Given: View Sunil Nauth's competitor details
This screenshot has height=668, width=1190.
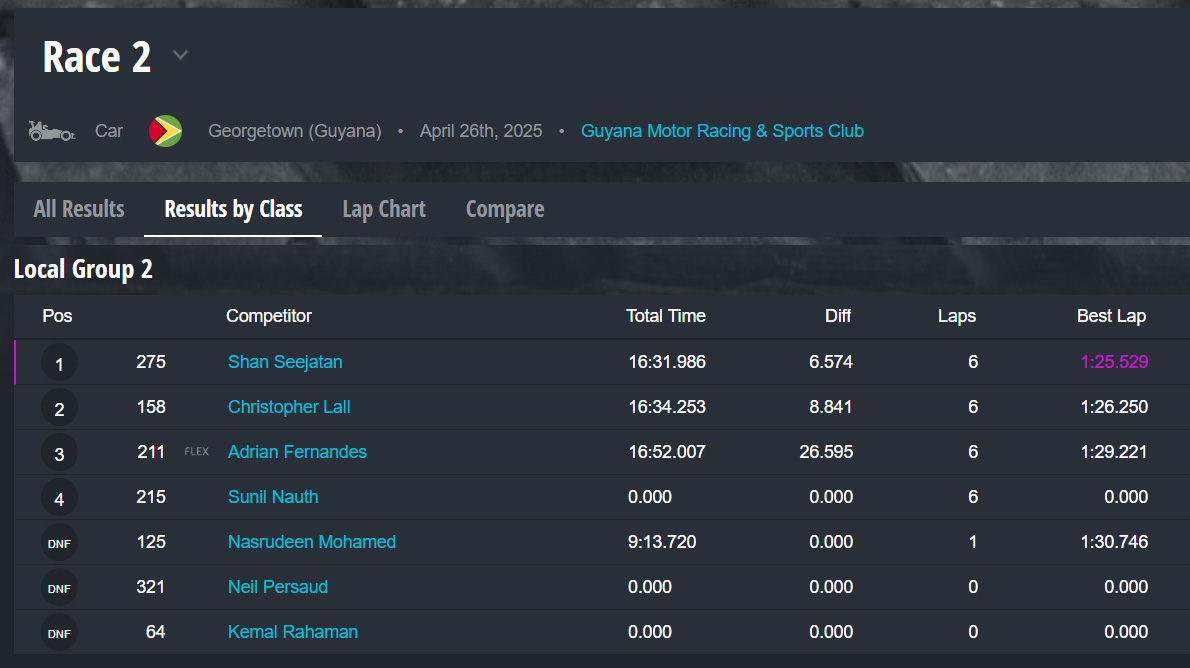Looking at the screenshot, I should tap(273, 497).
